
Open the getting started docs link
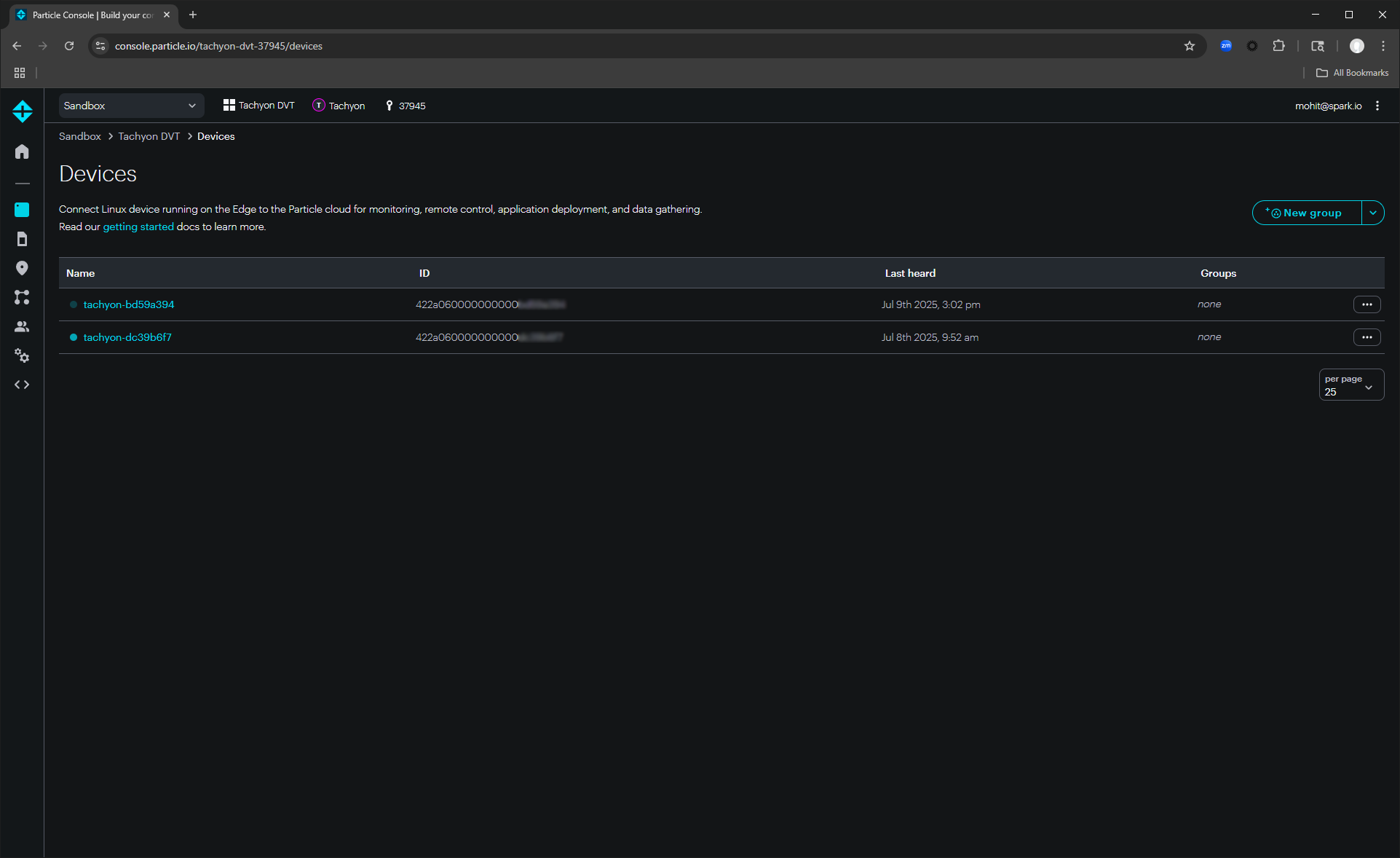pyautogui.click(x=138, y=227)
